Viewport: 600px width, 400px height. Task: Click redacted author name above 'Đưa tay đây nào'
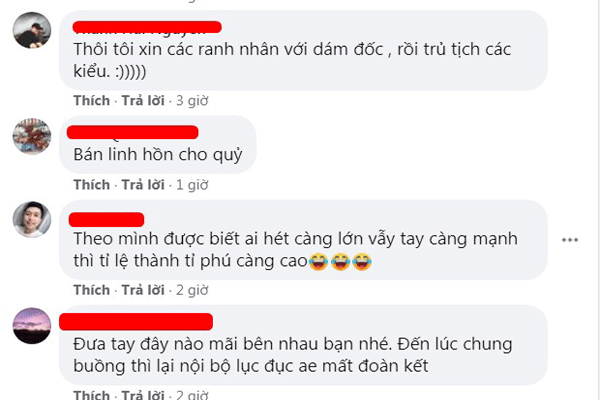(x=136, y=322)
